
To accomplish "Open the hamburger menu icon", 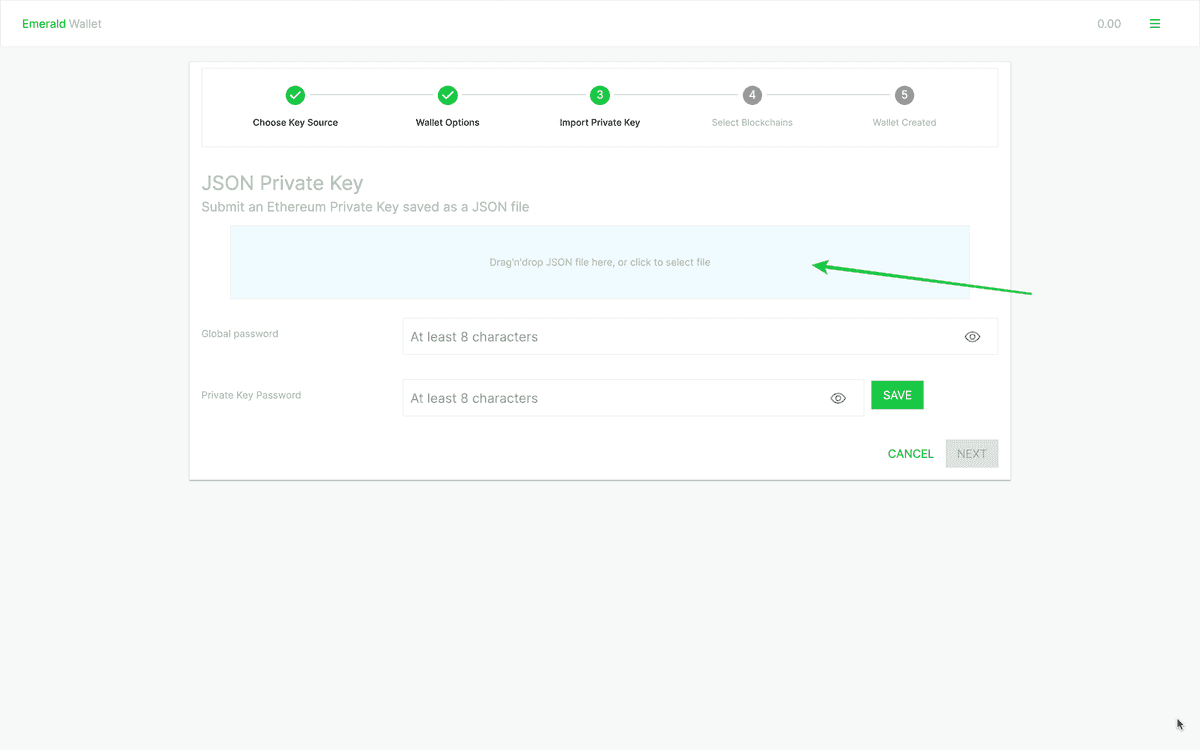I will pyautogui.click(x=1155, y=24).
